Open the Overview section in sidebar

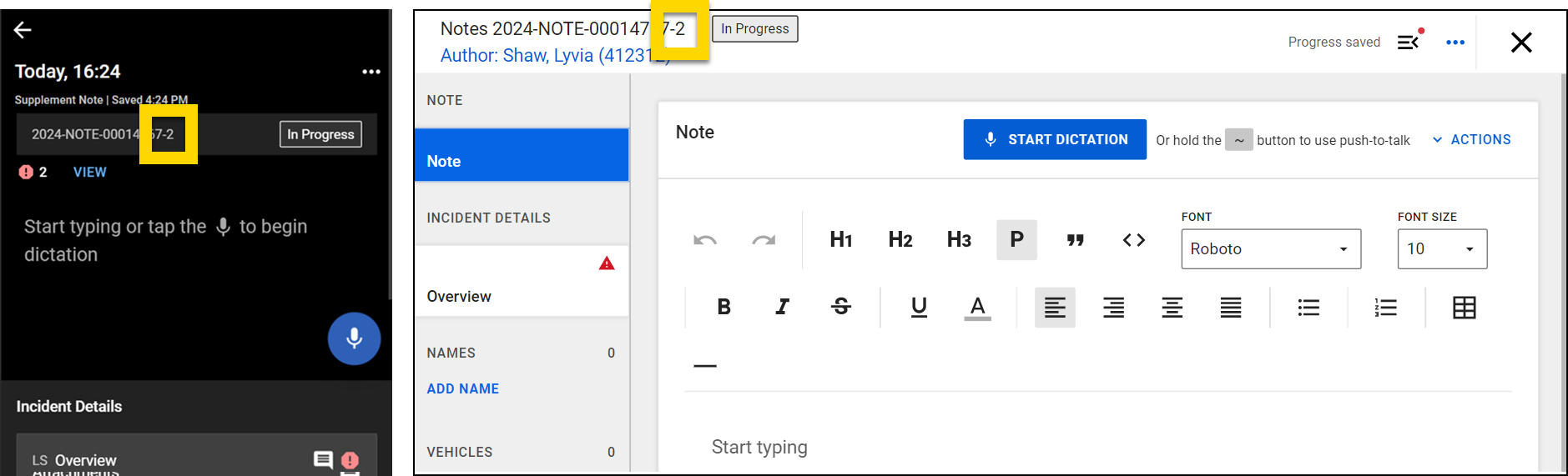[x=522, y=295]
